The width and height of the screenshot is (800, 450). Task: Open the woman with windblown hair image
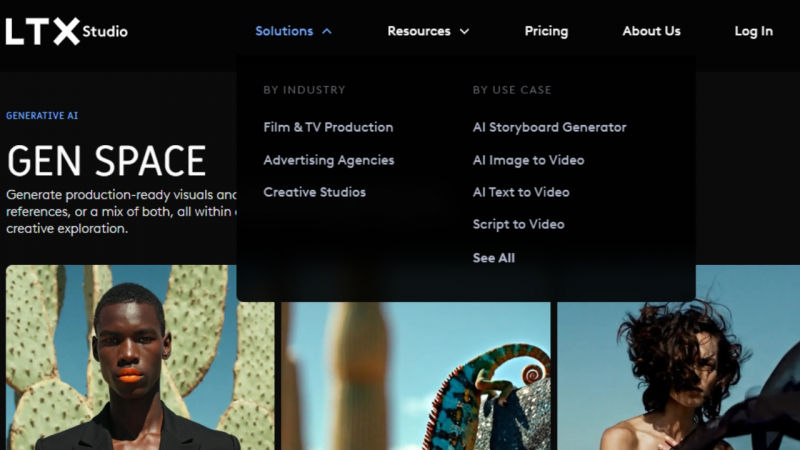679,357
